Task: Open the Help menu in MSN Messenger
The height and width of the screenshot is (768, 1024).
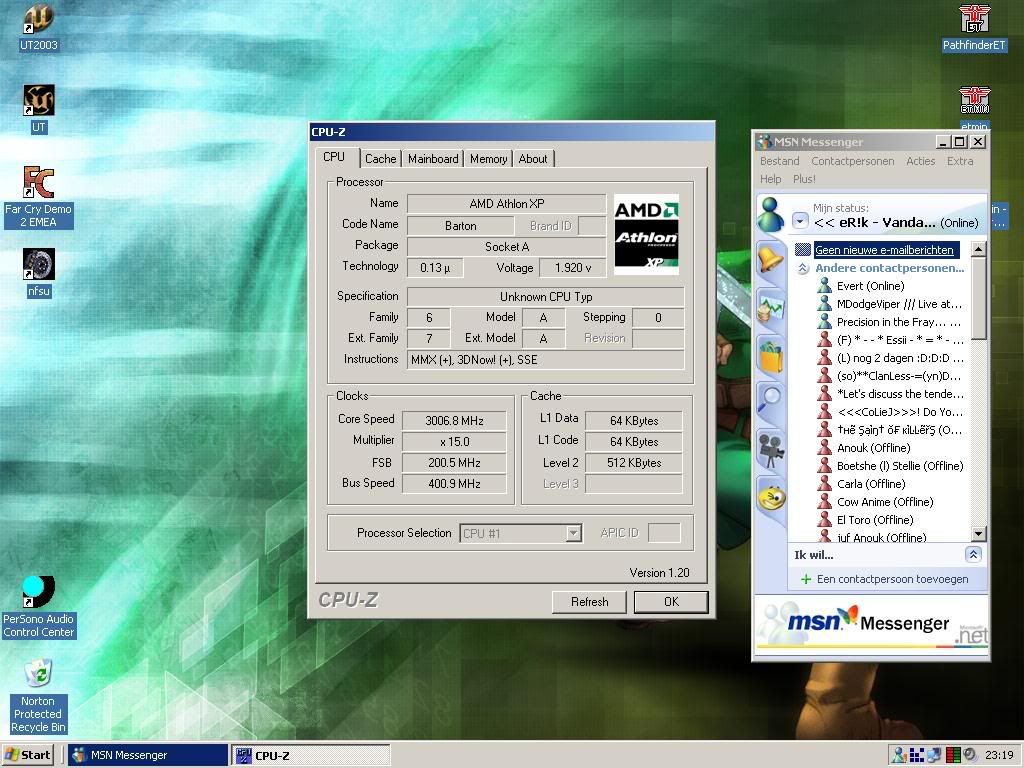Action: point(771,179)
